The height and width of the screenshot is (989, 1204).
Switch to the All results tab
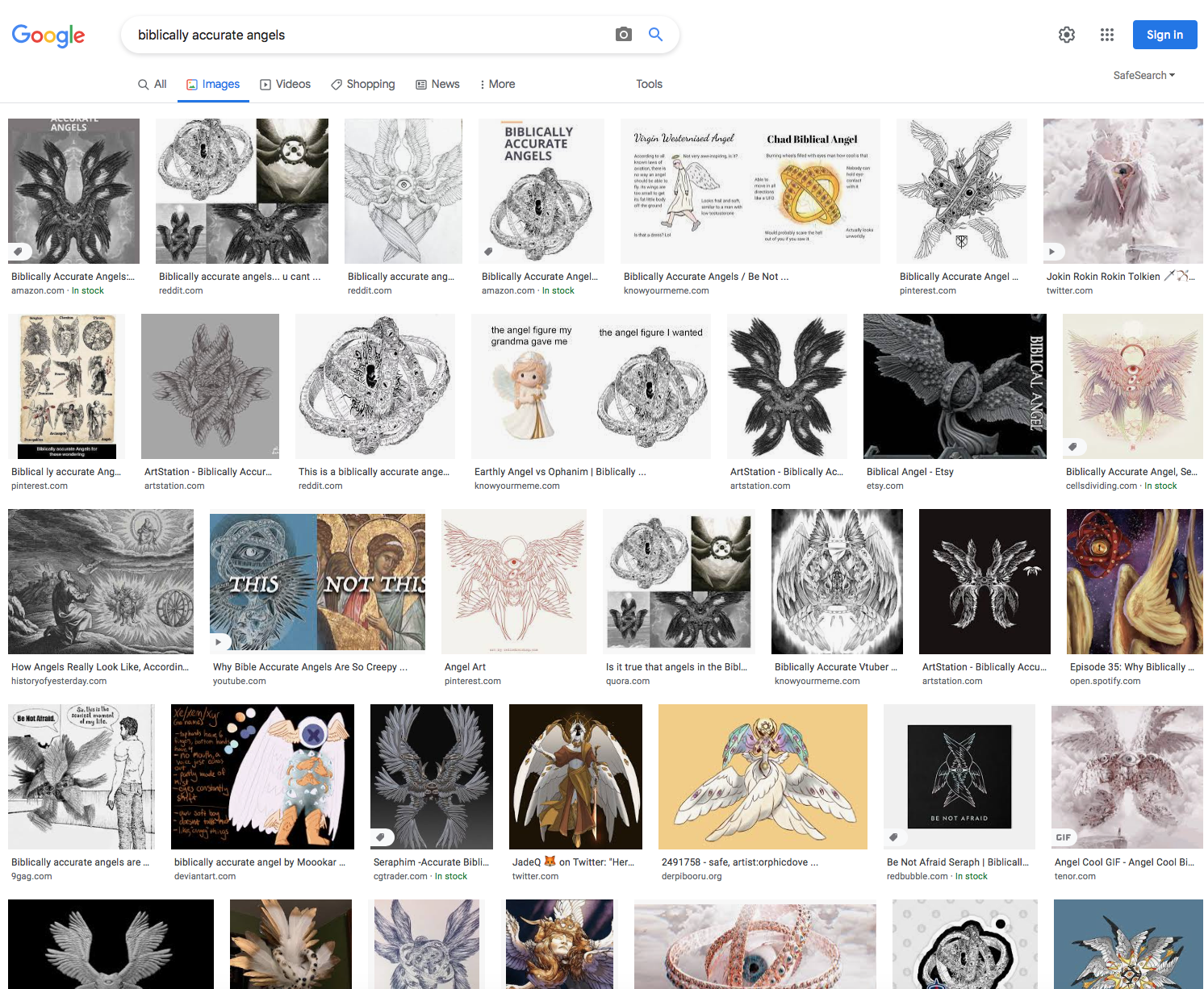tap(152, 84)
